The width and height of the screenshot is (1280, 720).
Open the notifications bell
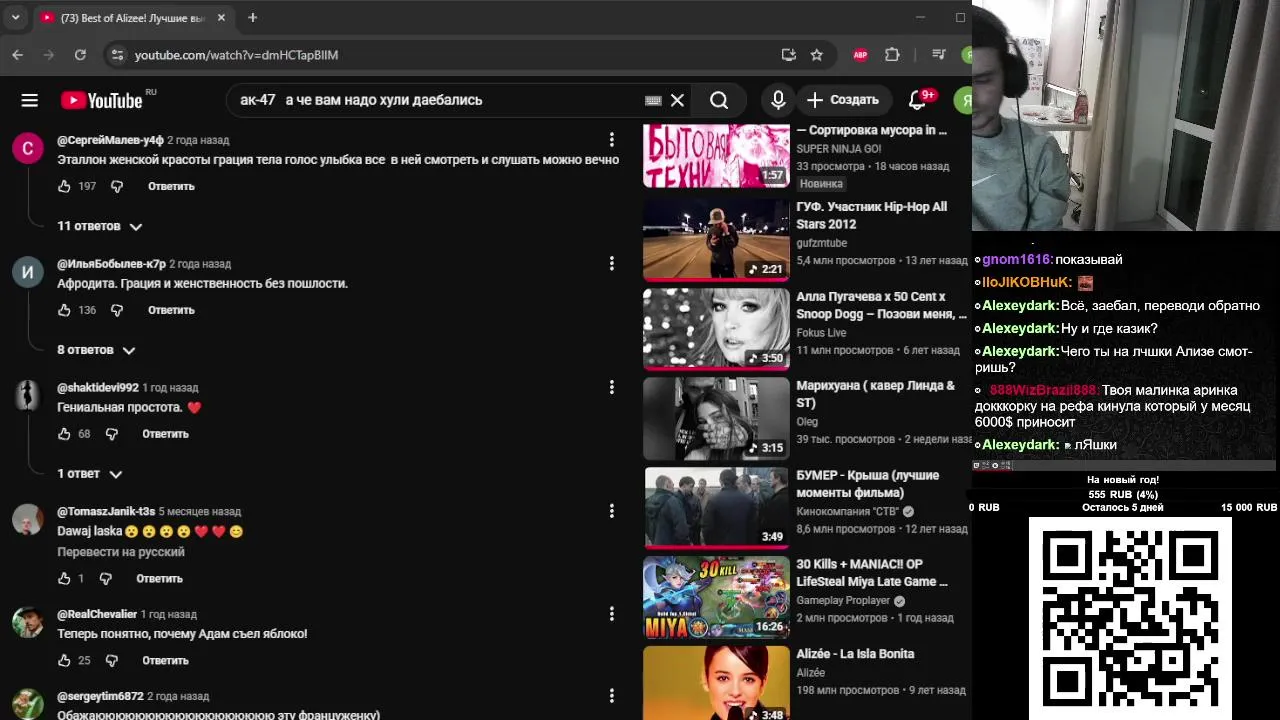pos(917,100)
